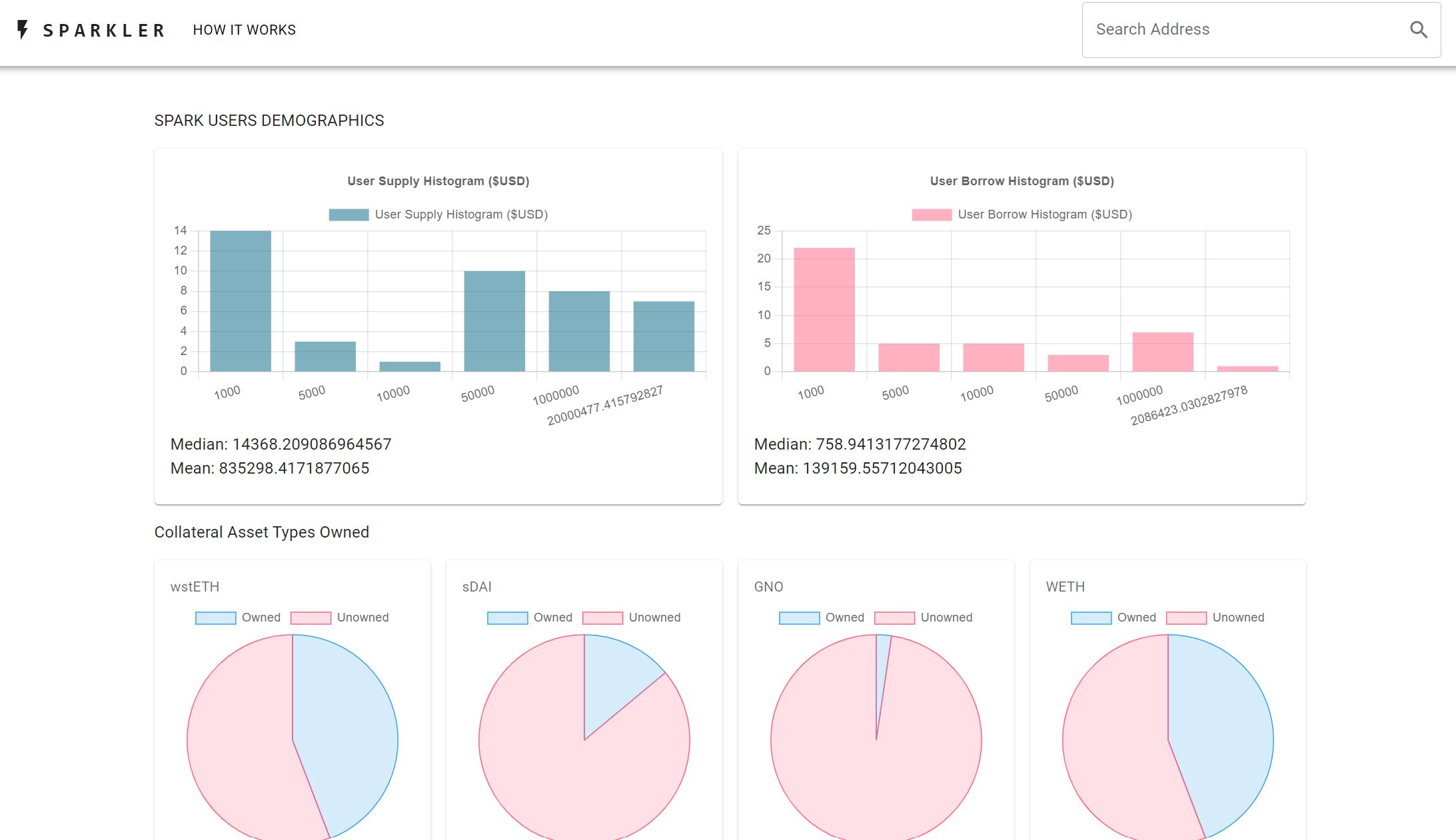Click the 20000477.415792827 axis label
Screen dimensions: 1456x840
[605, 406]
